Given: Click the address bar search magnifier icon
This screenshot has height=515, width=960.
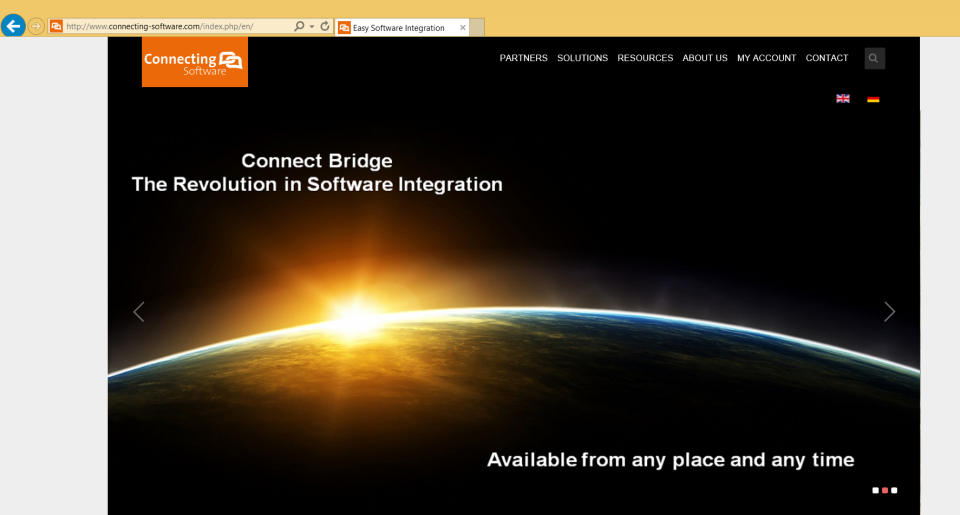Looking at the screenshot, I should click(x=299, y=26).
